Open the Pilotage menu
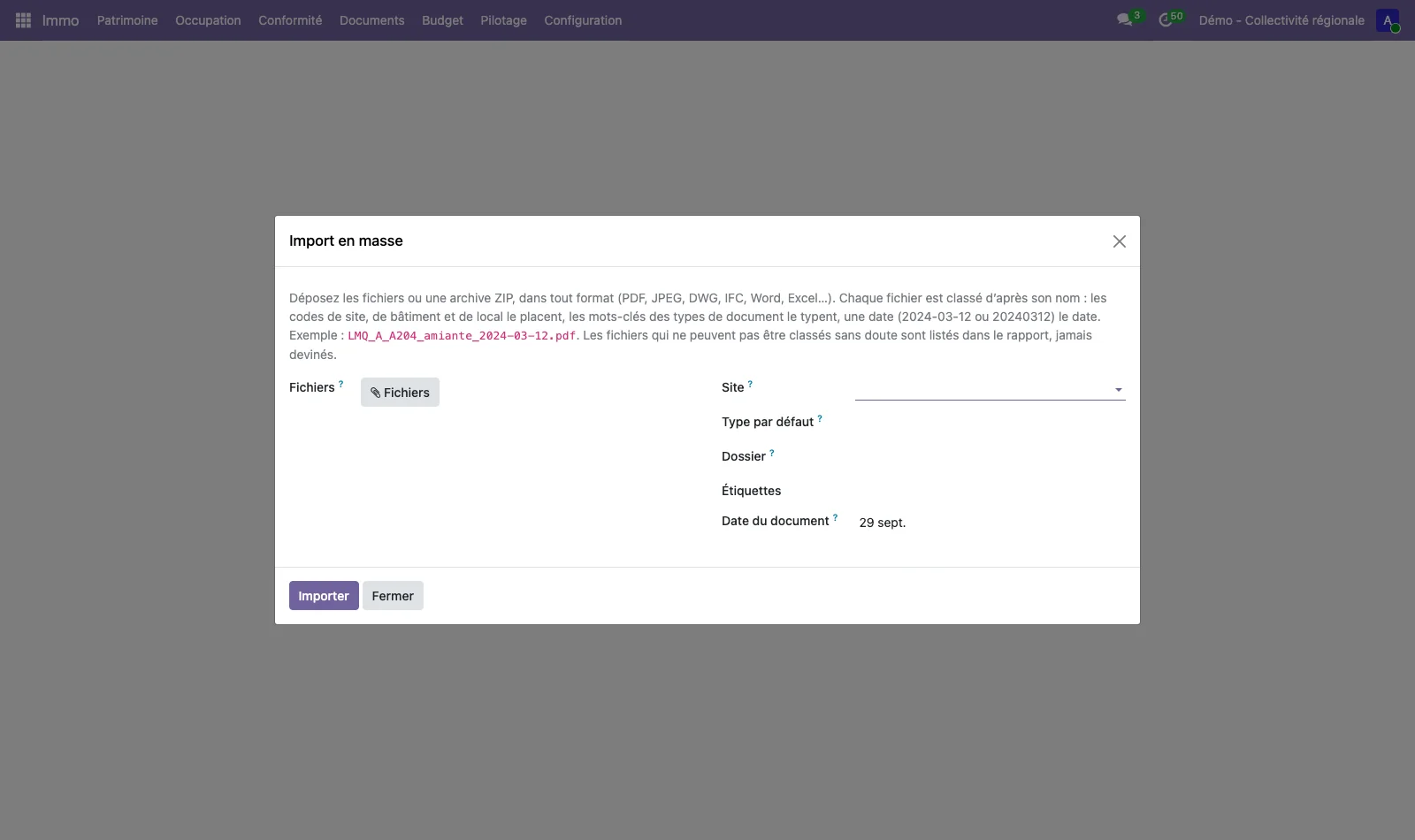 [x=503, y=20]
